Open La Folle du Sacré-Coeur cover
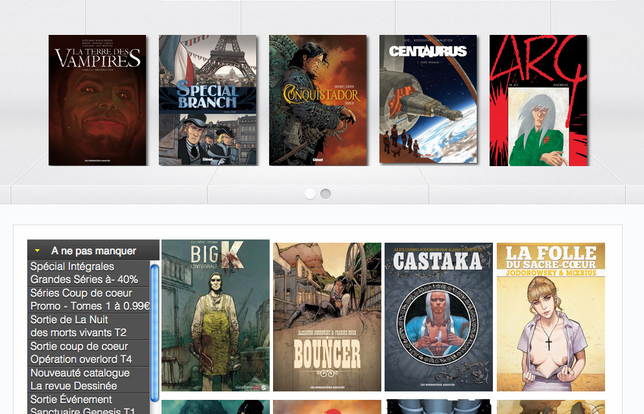Image resolution: width=644 pixels, height=414 pixels. coord(551,317)
